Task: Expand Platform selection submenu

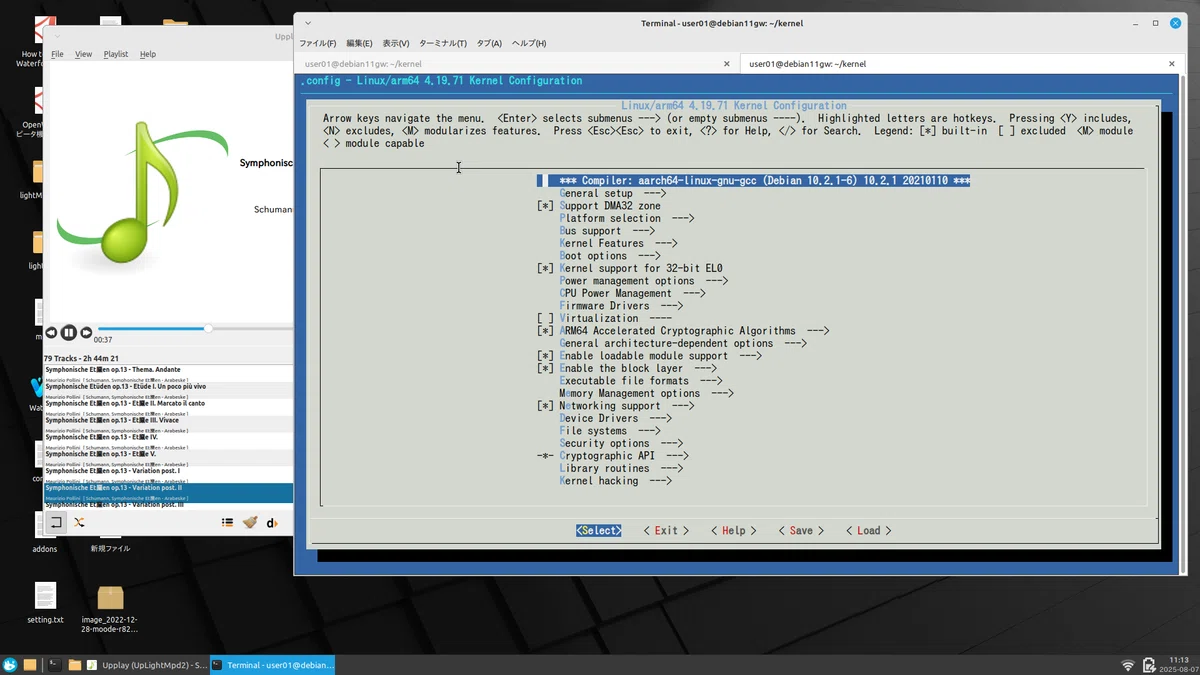Action: (627, 218)
